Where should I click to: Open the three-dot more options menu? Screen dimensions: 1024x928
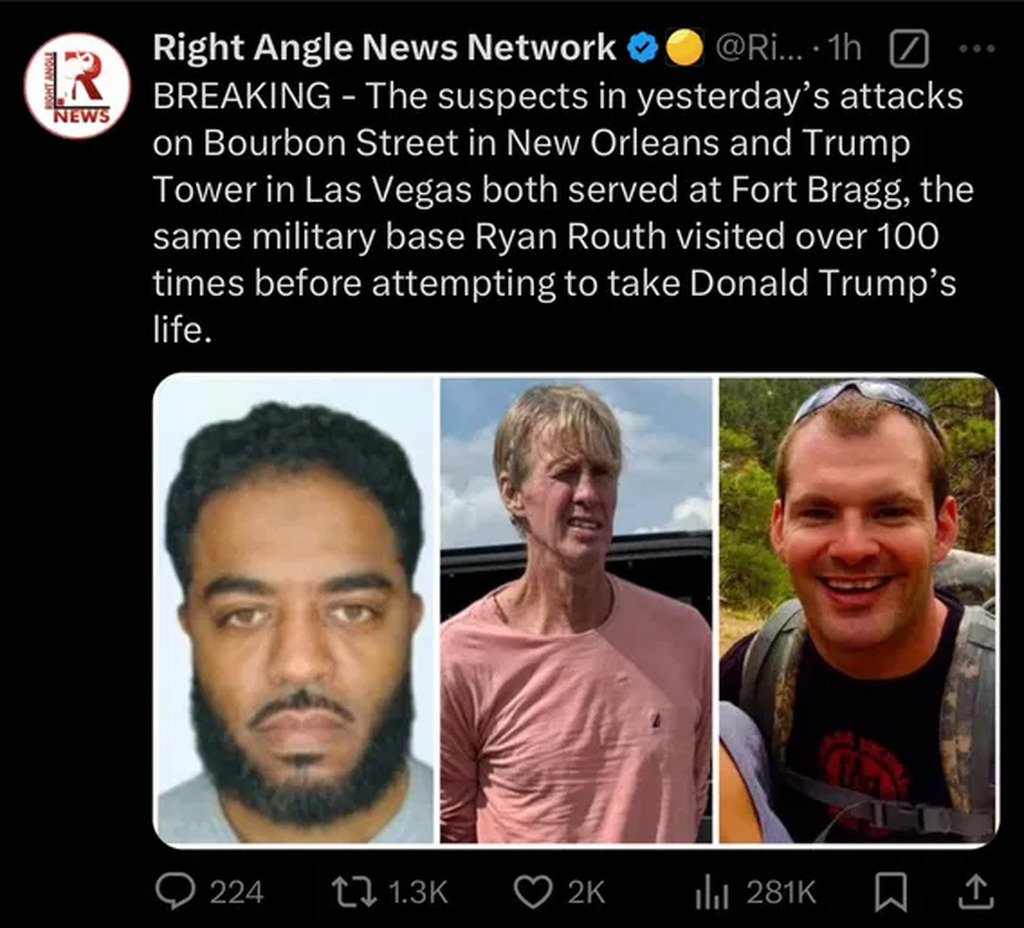(x=977, y=48)
